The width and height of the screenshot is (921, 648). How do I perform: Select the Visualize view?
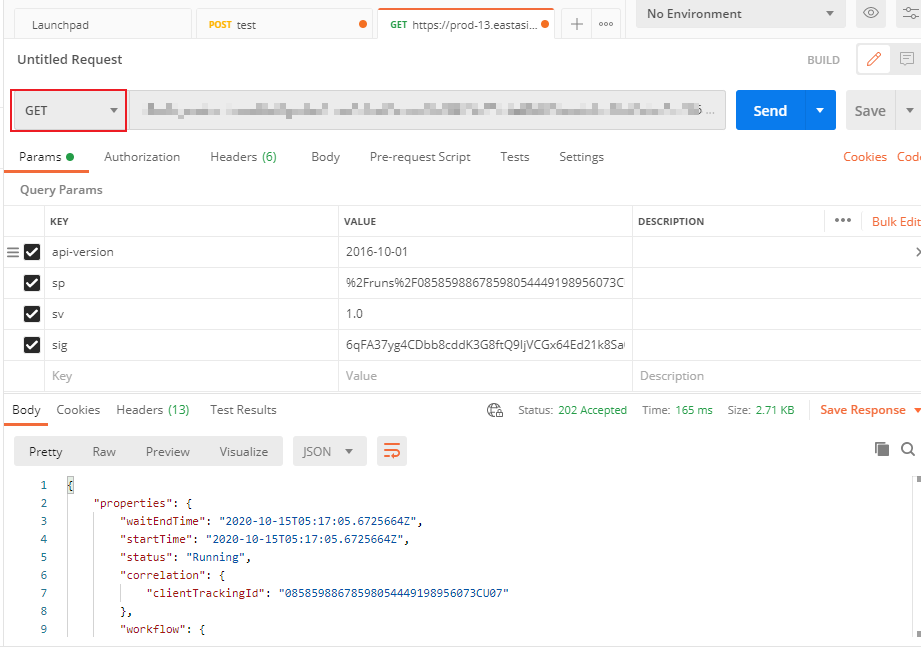pos(244,451)
